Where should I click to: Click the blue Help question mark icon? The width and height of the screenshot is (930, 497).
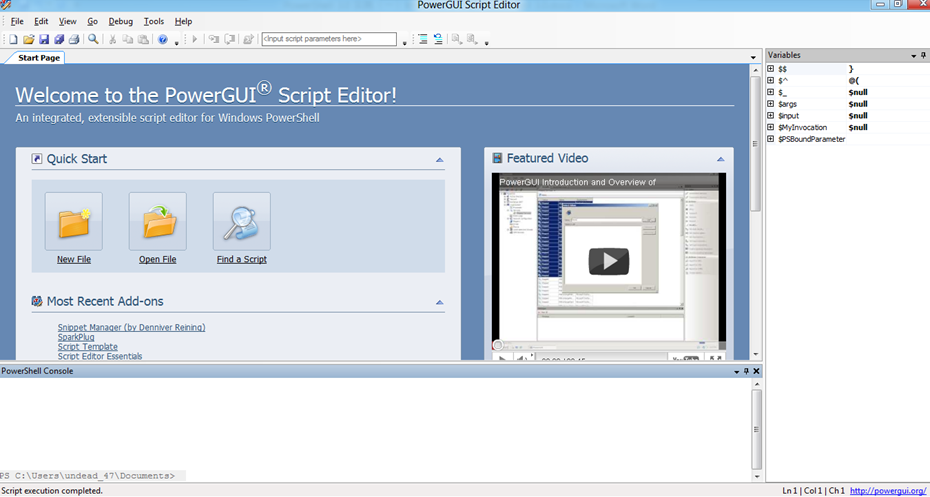(x=163, y=40)
